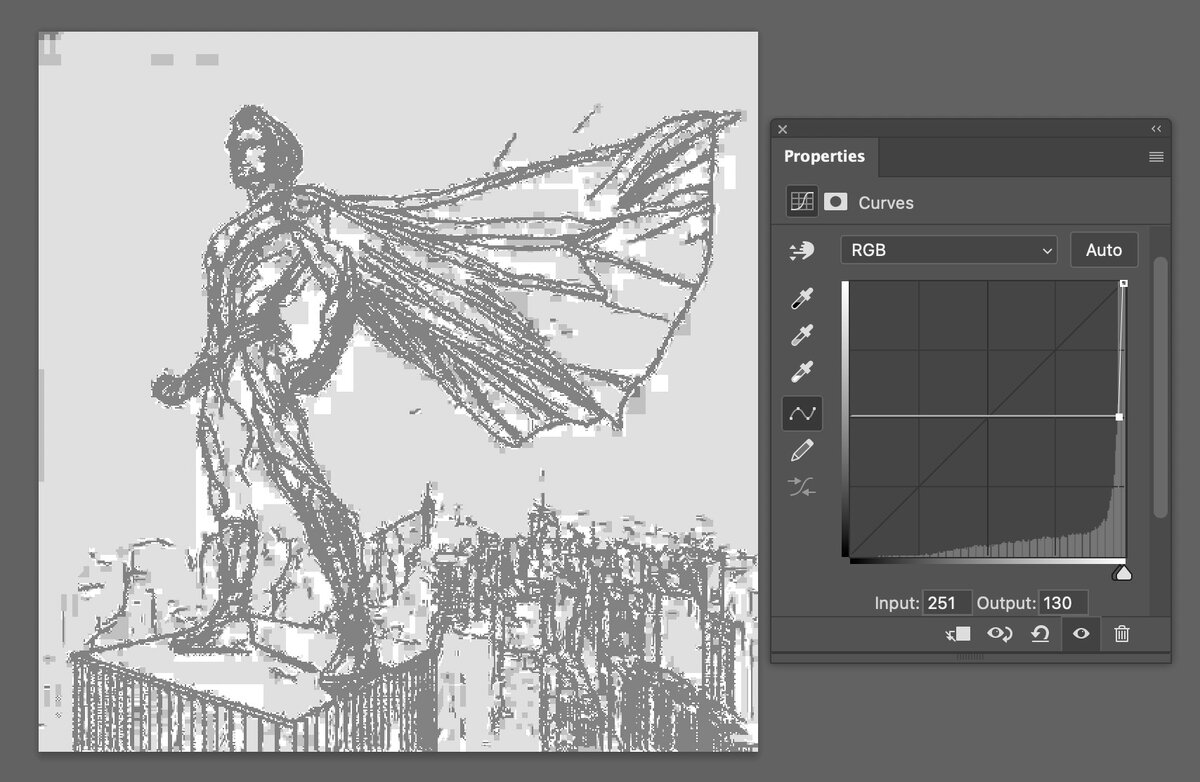This screenshot has width=1200, height=782.
Task: Close the Properties panel
Action: click(x=783, y=129)
